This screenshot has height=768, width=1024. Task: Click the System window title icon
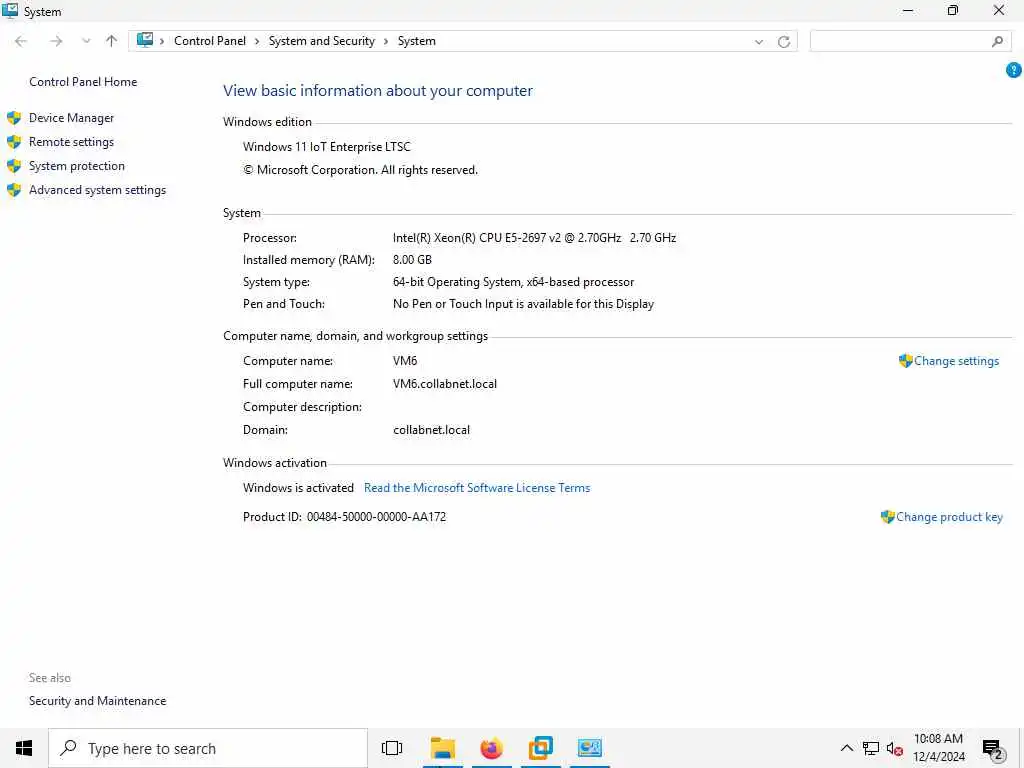(10, 10)
